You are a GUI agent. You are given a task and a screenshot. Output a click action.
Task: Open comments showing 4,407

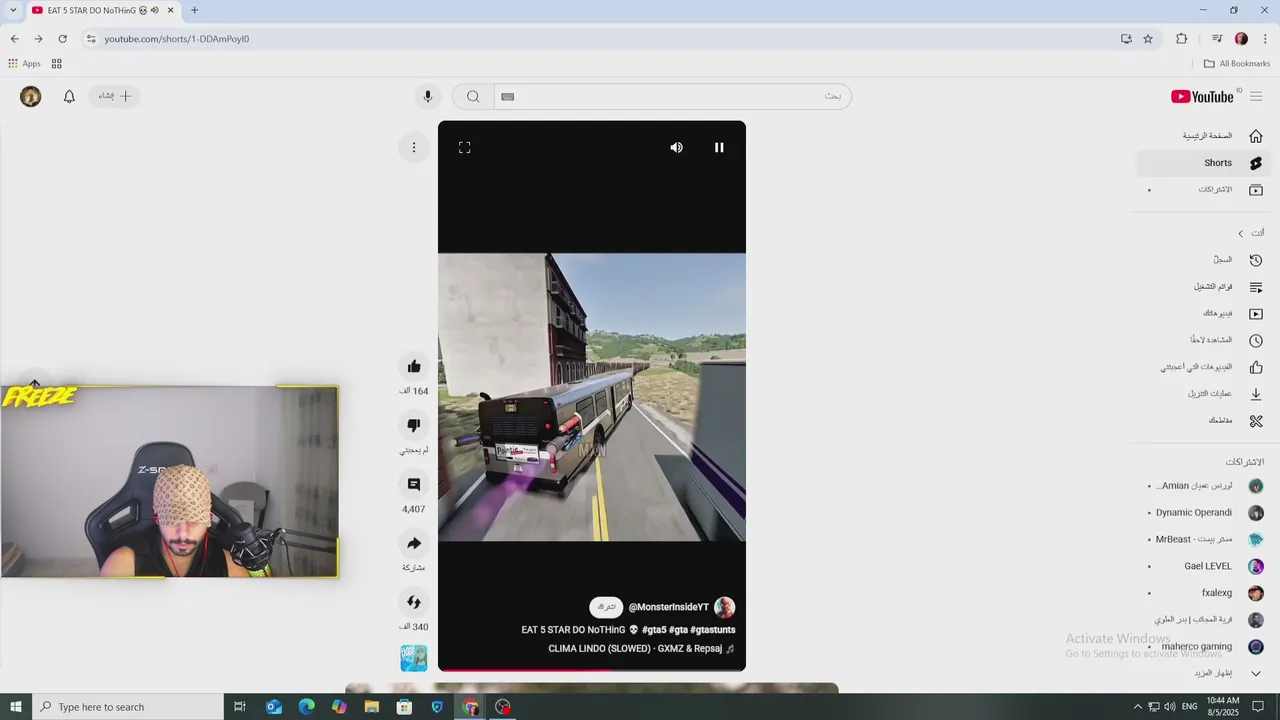click(414, 484)
